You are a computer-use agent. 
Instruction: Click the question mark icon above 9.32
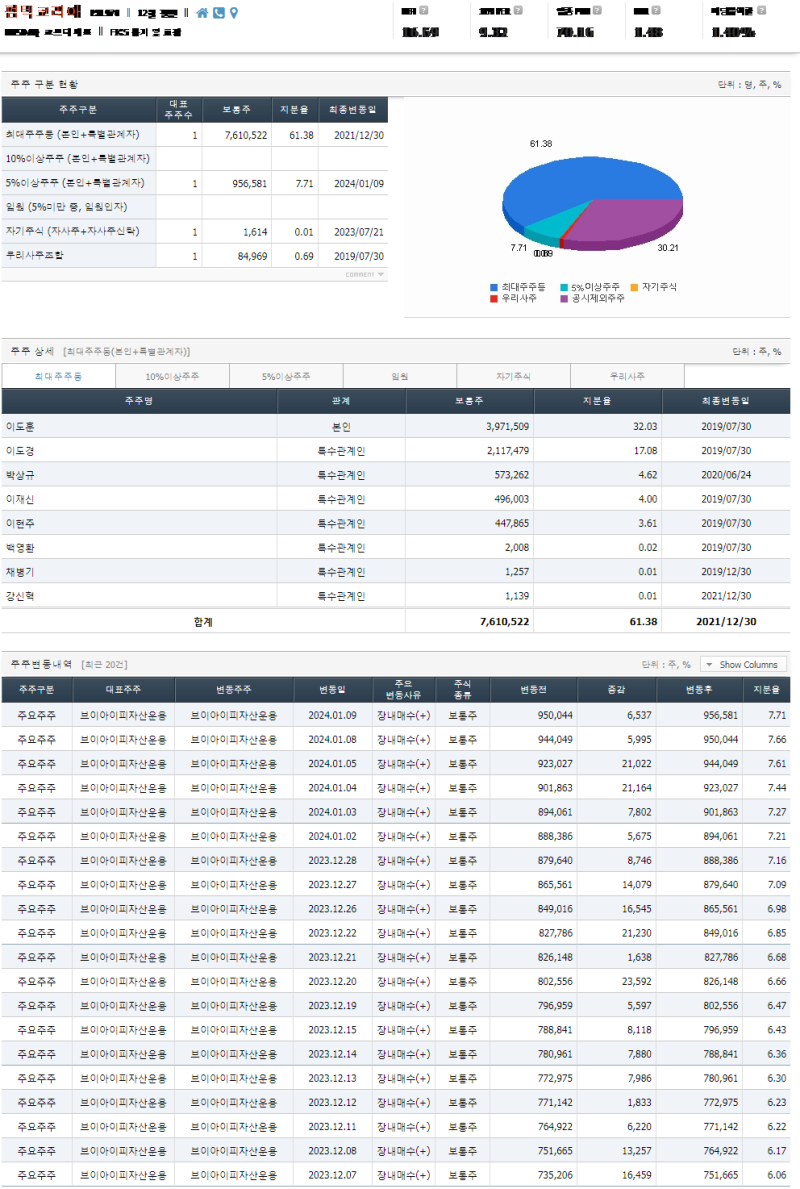[x=516, y=10]
